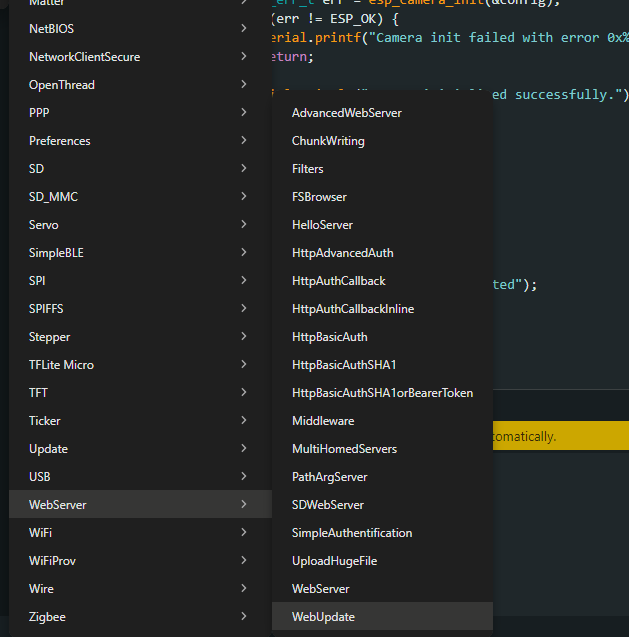The image size is (629, 637).
Task: Open the NetBIOS examples submenu
Action: pos(140,28)
